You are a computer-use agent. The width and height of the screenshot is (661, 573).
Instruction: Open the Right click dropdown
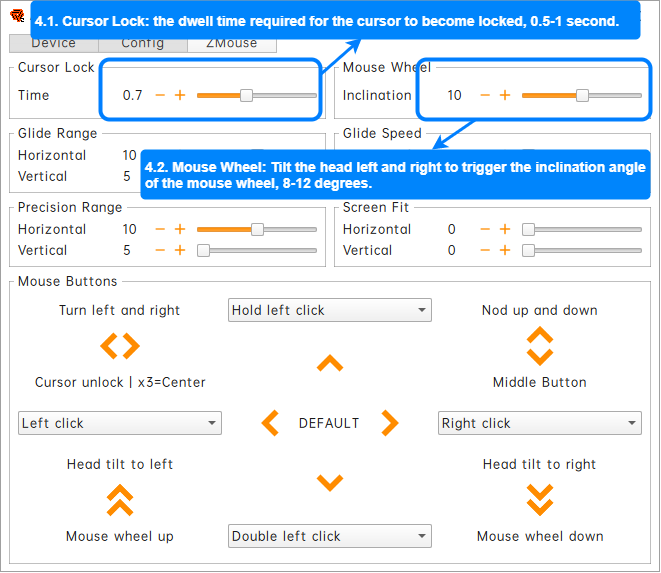click(x=539, y=423)
